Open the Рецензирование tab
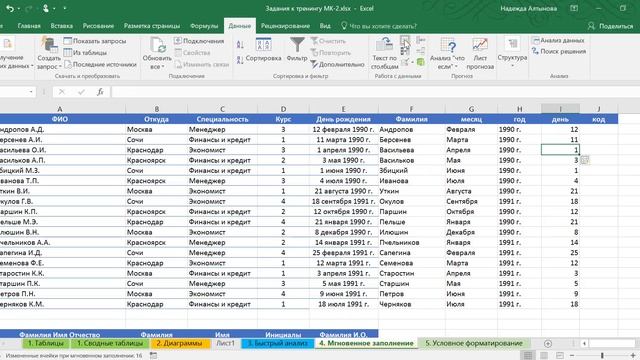640x360 pixels. 285,26
